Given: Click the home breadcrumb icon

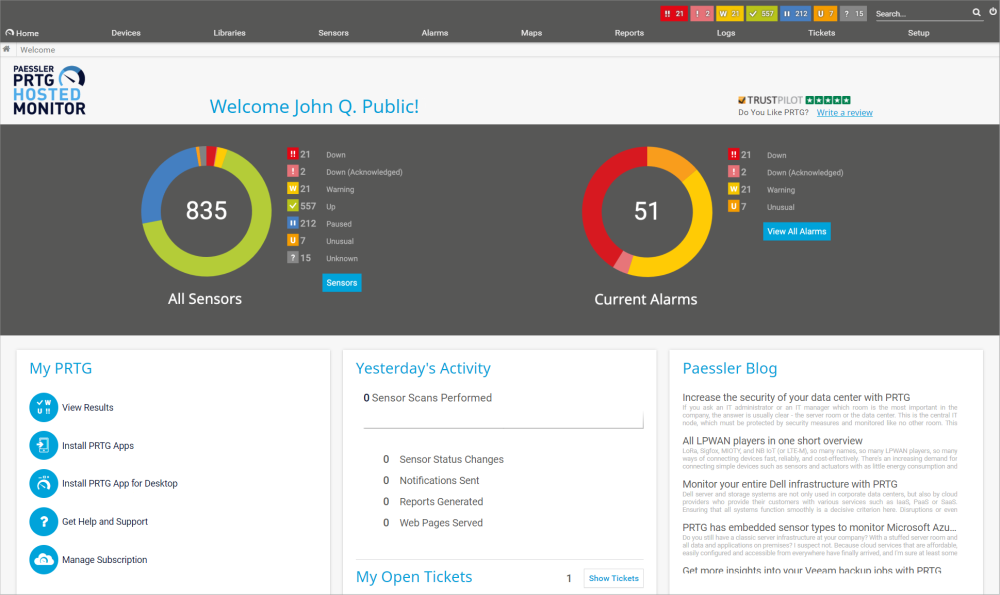Looking at the screenshot, I should coord(8,49).
